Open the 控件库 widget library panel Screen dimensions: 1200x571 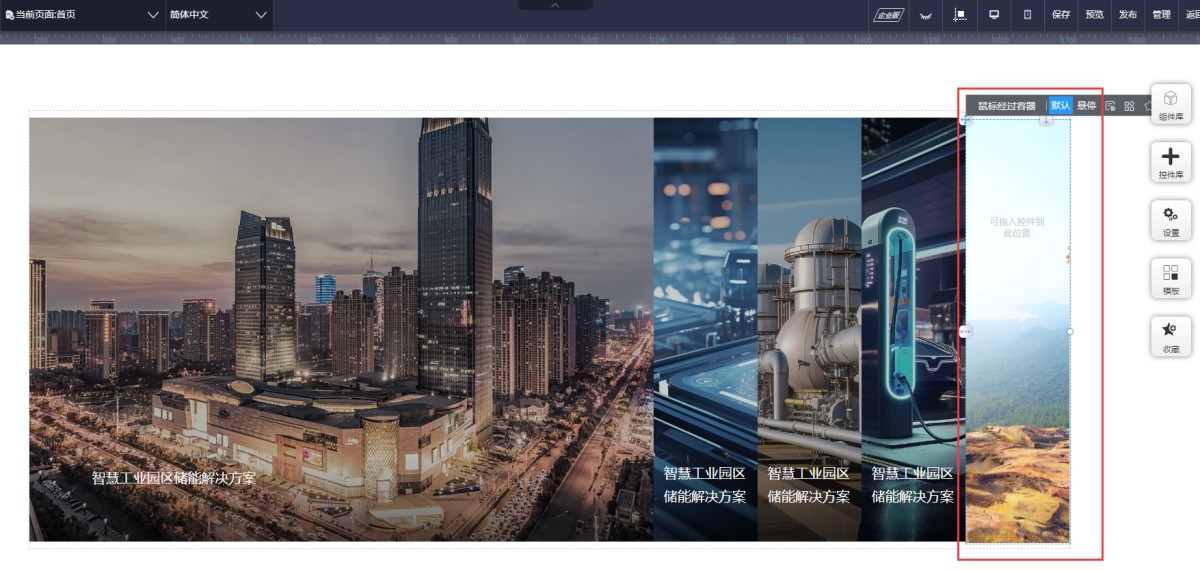(1170, 163)
